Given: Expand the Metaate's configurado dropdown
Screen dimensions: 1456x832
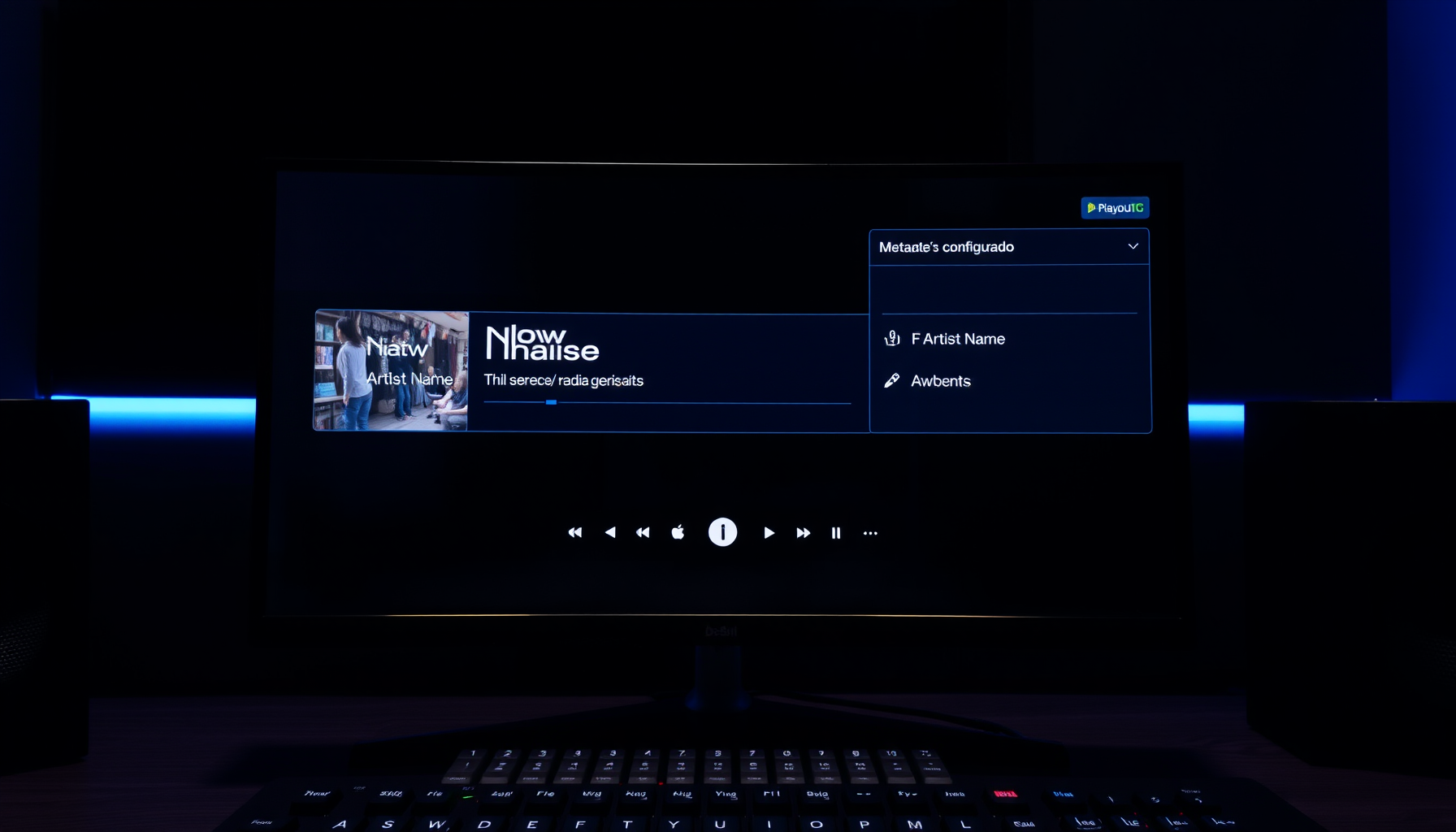Looking at the screenshot, I should [x=1009, y=247].
